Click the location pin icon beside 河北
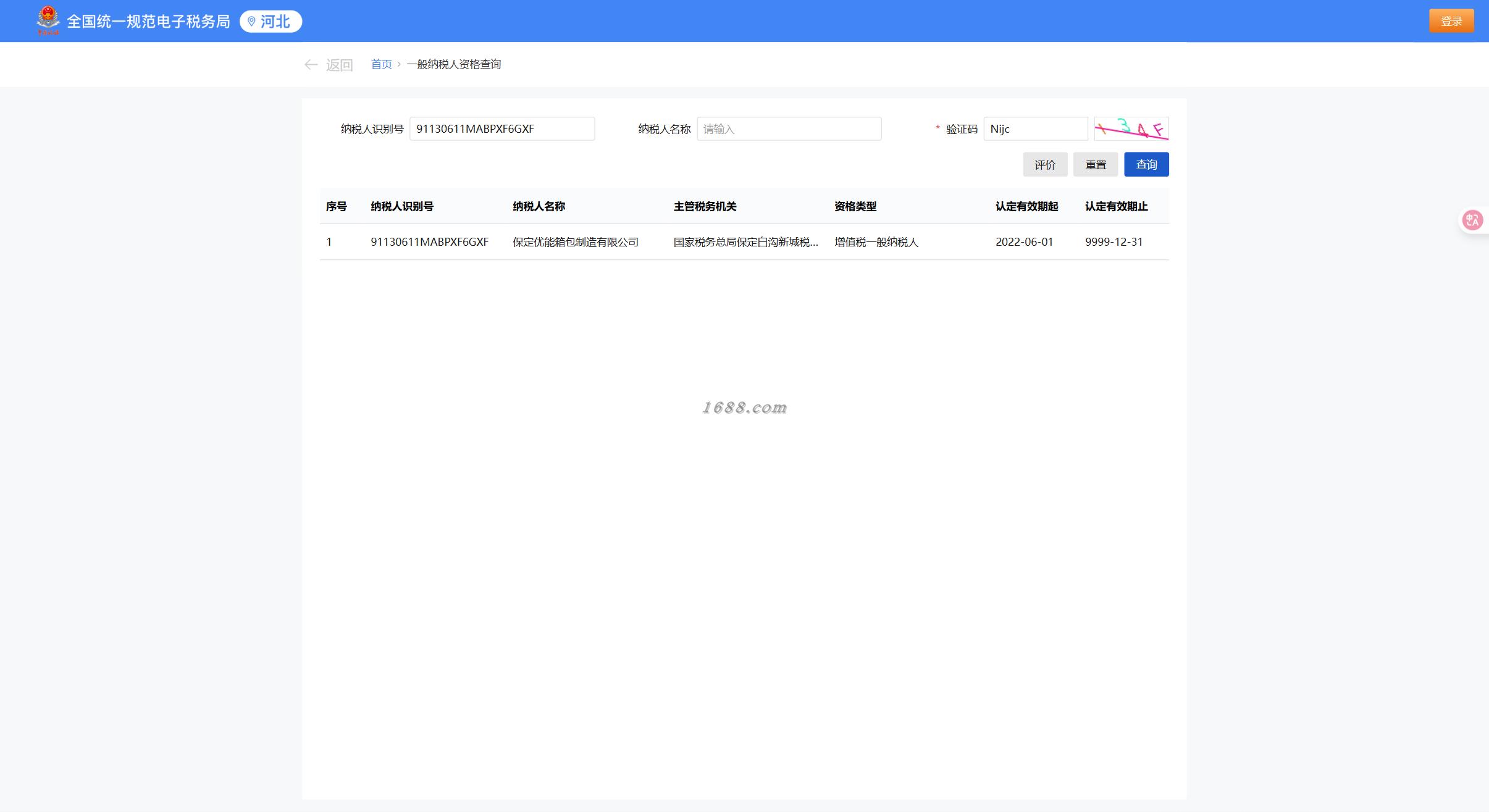This screenshot has width=1489, height=812. tap(251, 22)
